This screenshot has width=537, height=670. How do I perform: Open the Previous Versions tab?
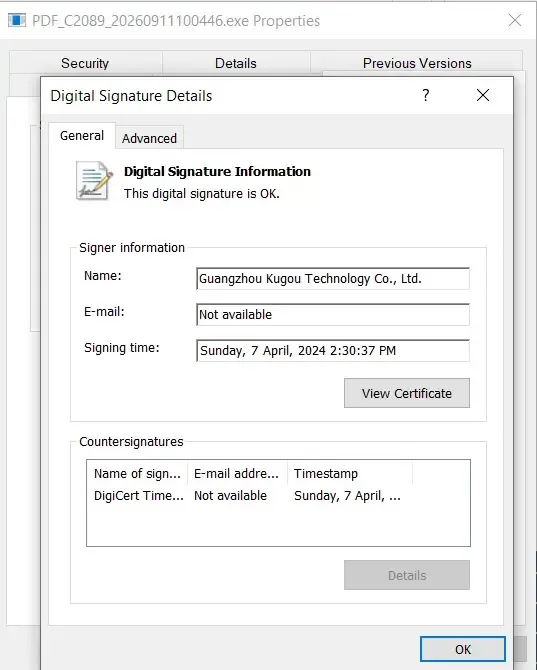pyautogui.click(x=417, y=63)
